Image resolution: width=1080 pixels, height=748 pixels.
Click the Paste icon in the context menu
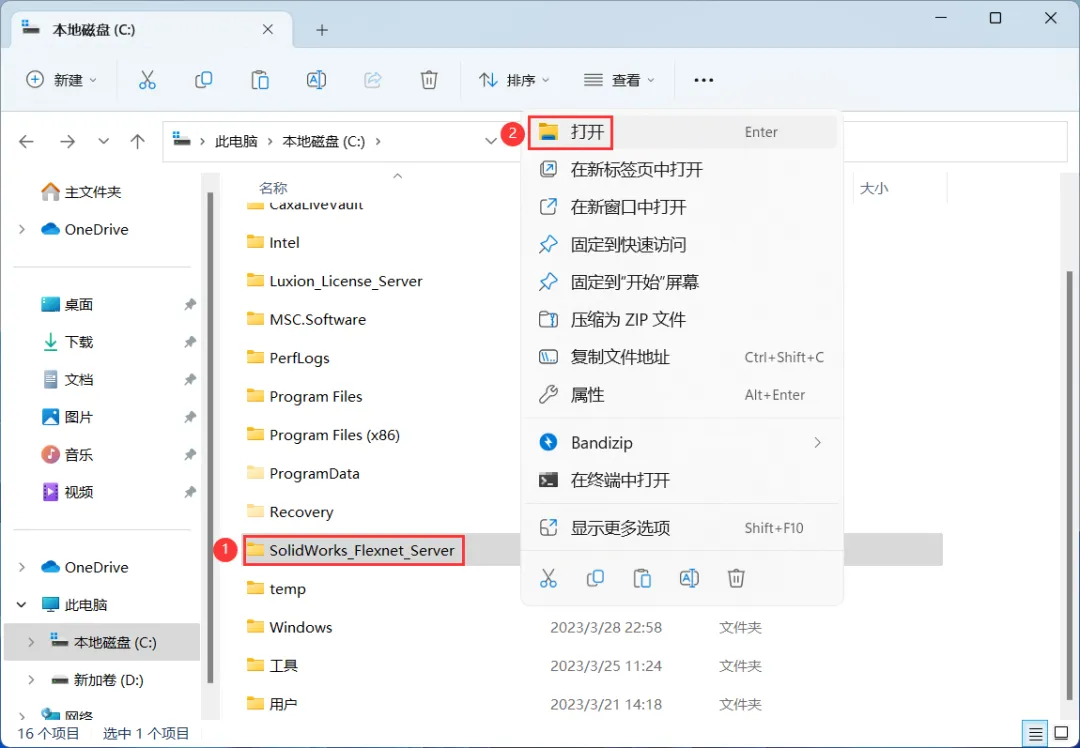pyautogui.click(x=642, y=578)
